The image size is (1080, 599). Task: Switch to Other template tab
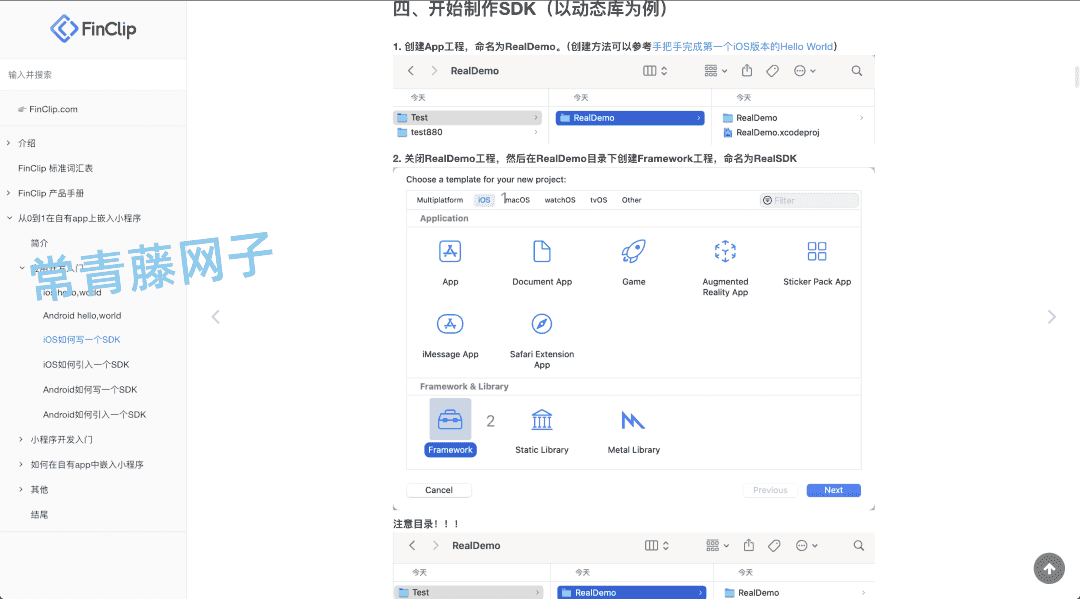632,200
